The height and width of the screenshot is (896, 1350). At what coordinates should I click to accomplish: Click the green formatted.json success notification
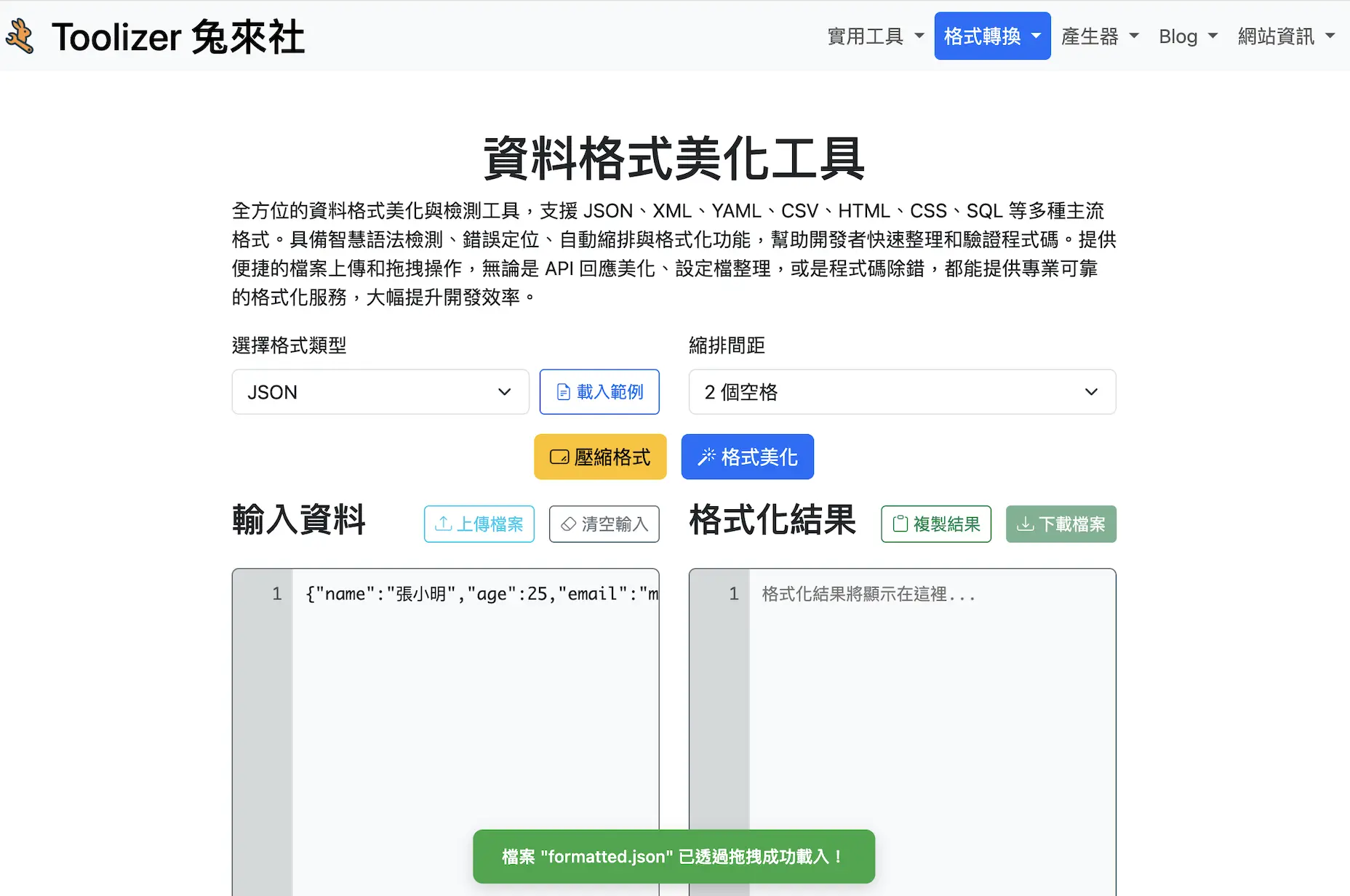[x=674, y=856]
